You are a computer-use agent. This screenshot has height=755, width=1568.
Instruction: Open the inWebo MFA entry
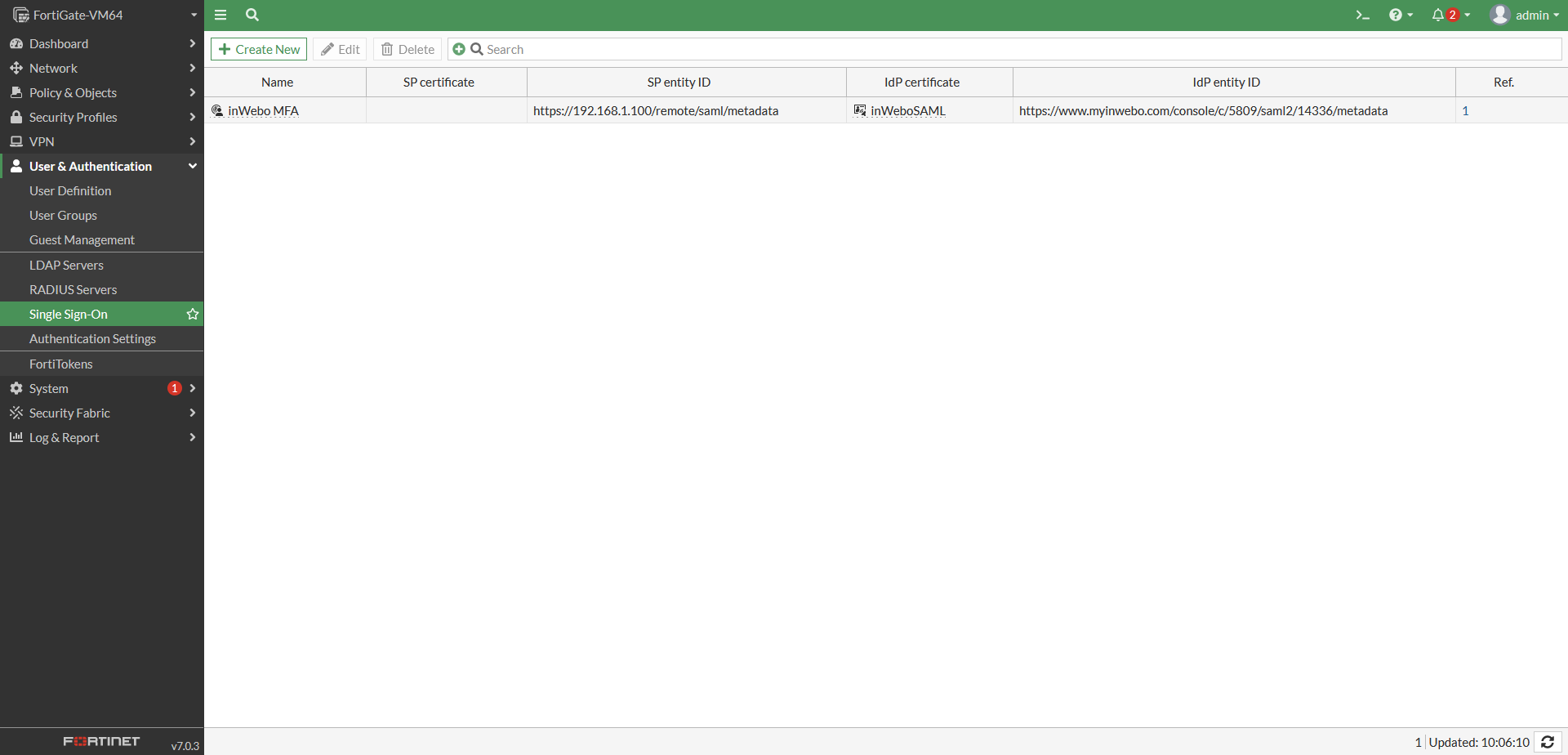pos(263,110)
